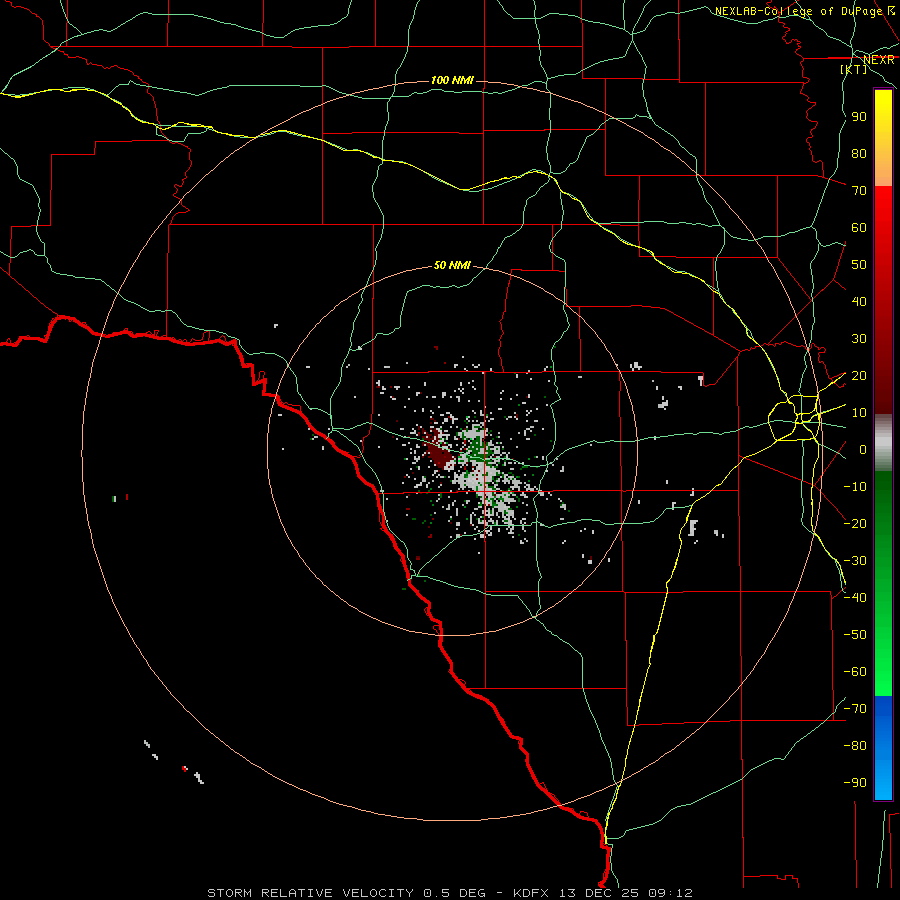Click the 70 value on velocity scale
Image resolution: width=900 pixels, height=900 pixels.
(859, 191)
